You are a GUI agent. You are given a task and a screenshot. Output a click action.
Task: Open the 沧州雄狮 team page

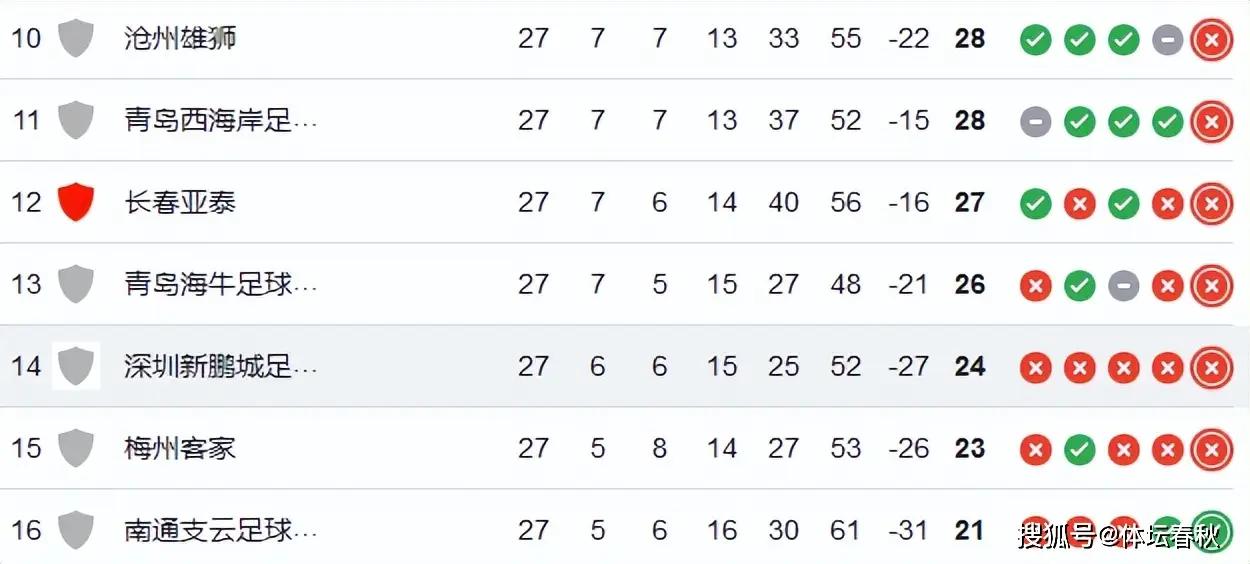coord(180,38)
